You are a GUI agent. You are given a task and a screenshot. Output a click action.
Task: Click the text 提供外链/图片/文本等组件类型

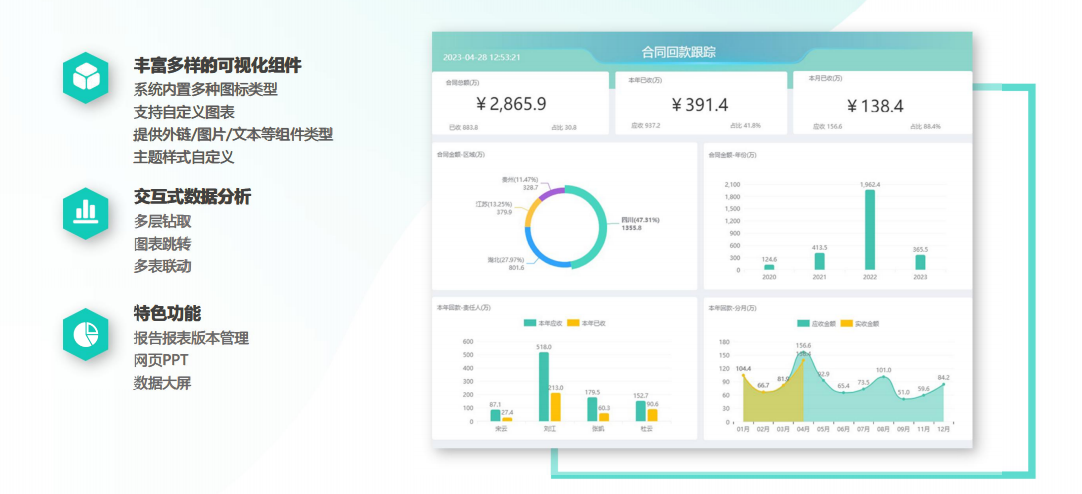coord(233,135)
